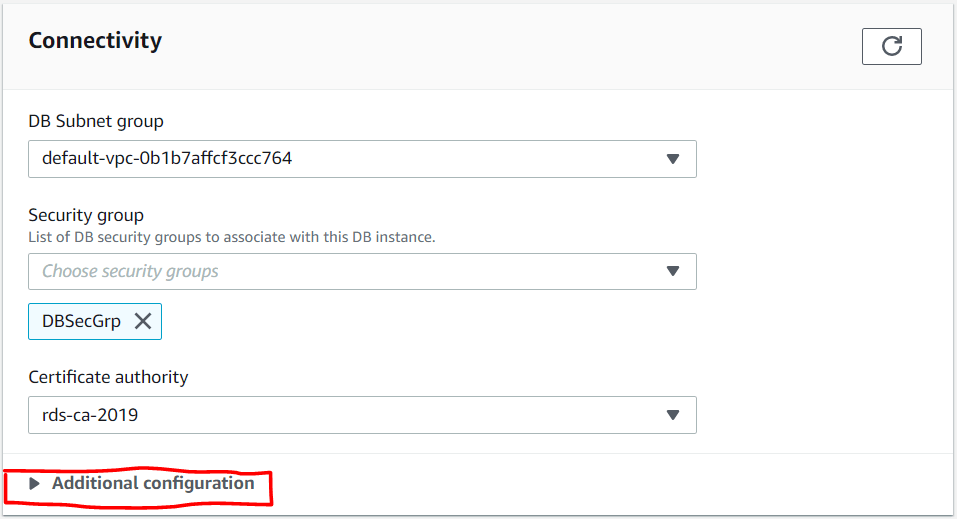The height and width of the screenshot is (519, 957).
Task: Open the default-vpc subnet group selector
Action: tap(340, 159)
